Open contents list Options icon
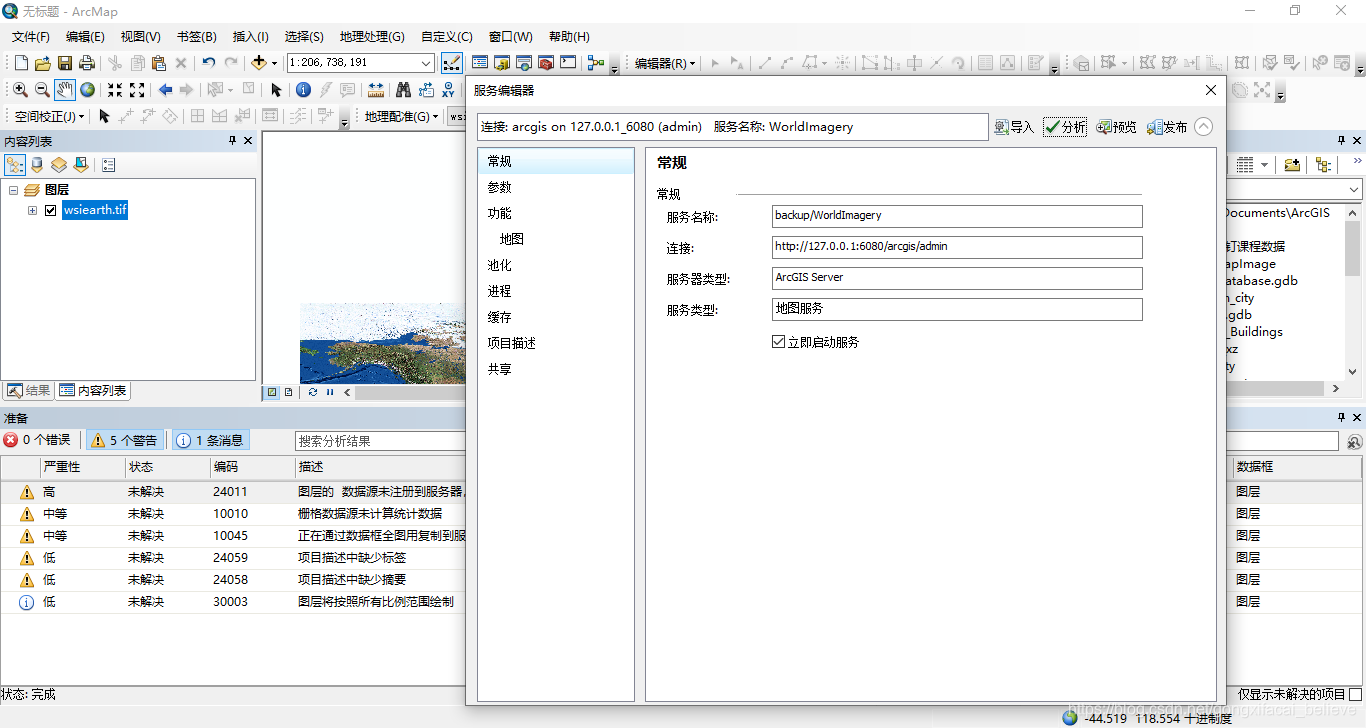The image size is (1366, 728). [x=109, y=165]
